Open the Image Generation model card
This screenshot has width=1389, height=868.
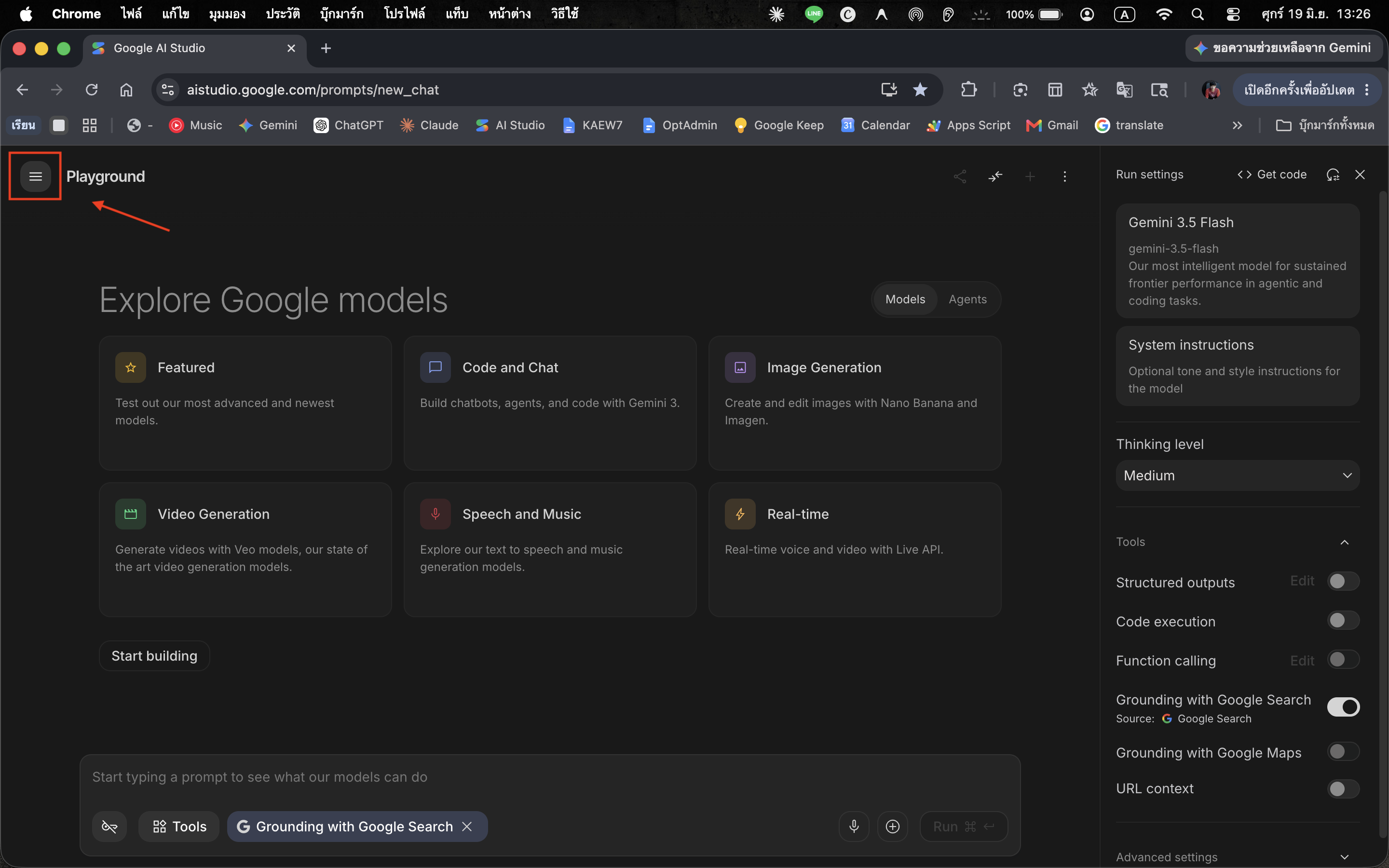click(855, 403)
